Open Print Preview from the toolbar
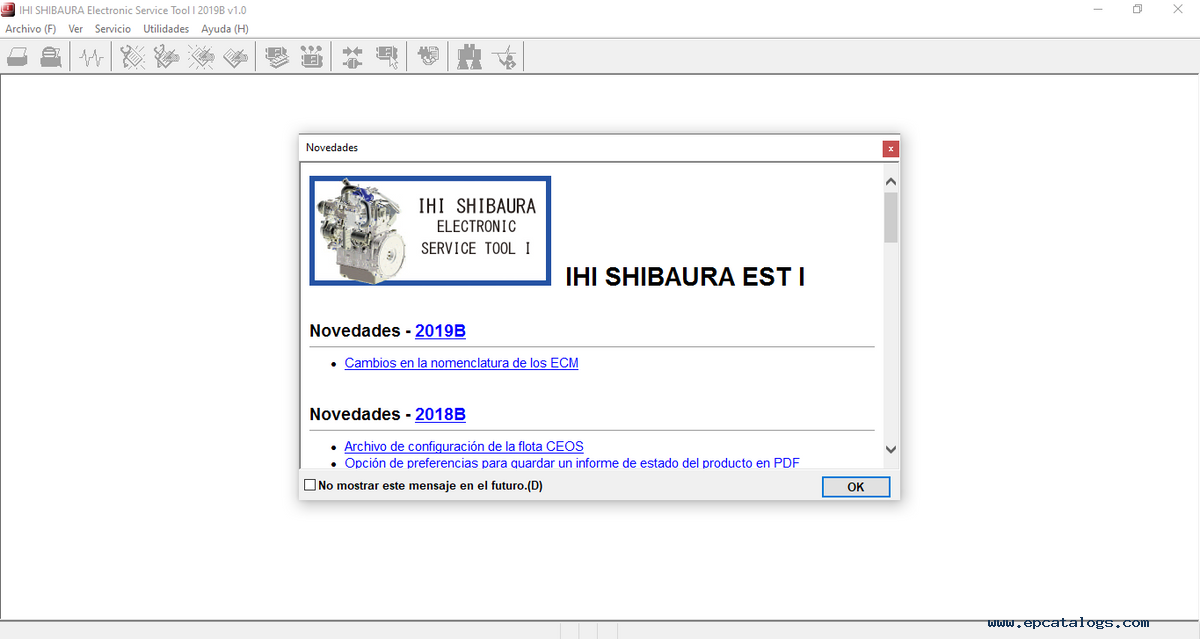This screenshot has height=639, width=1200. [x=50, y=57]
